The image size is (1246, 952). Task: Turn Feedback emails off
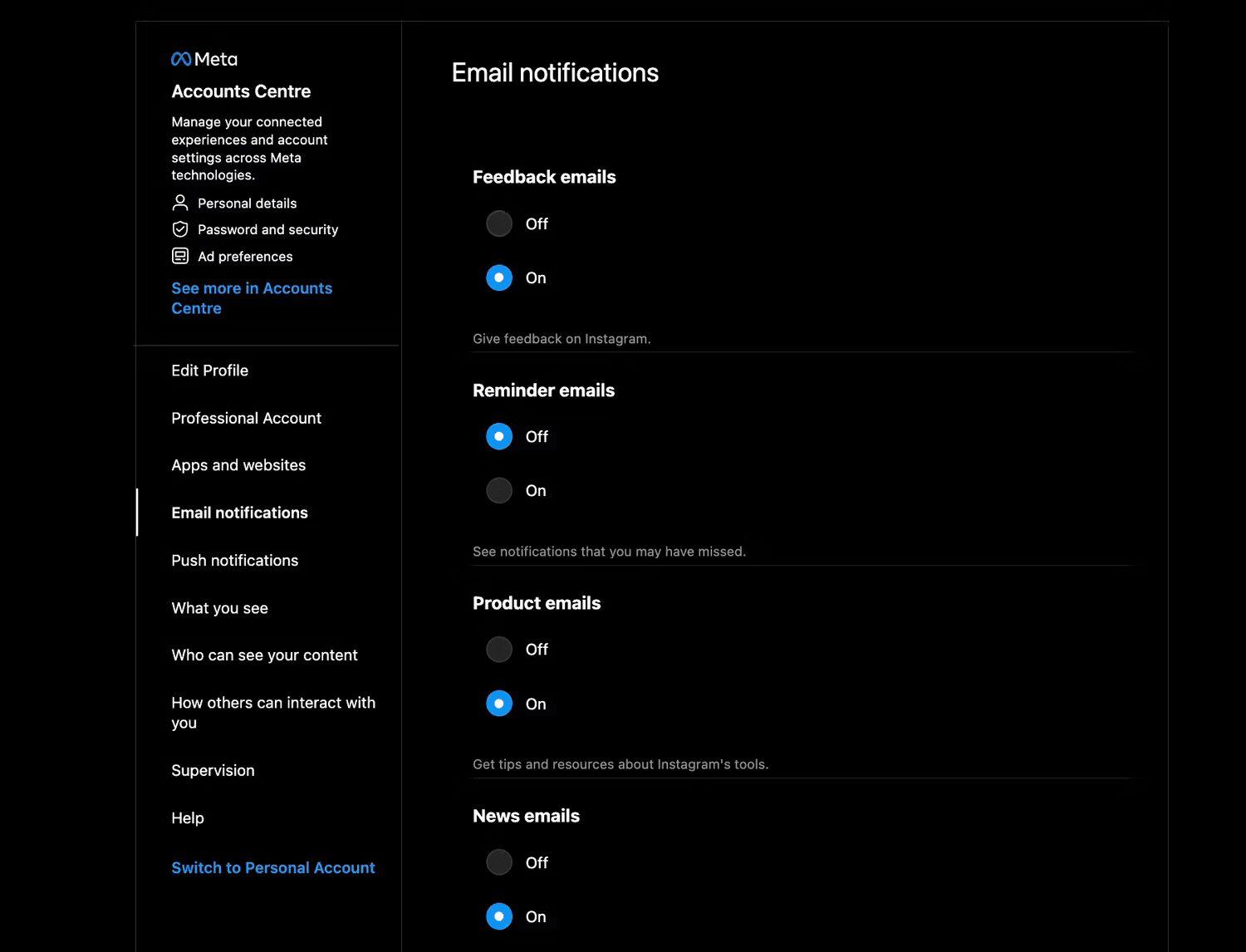499,223
